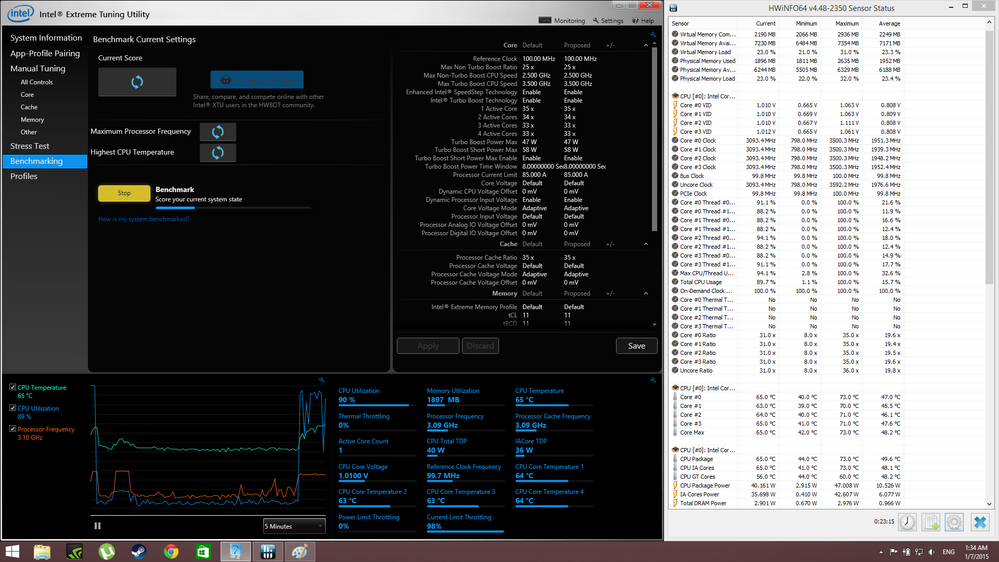Viewport: 999px width, 562px height.
Task: Select the CPU Package Power sensor row
Action: pos(787,486)
